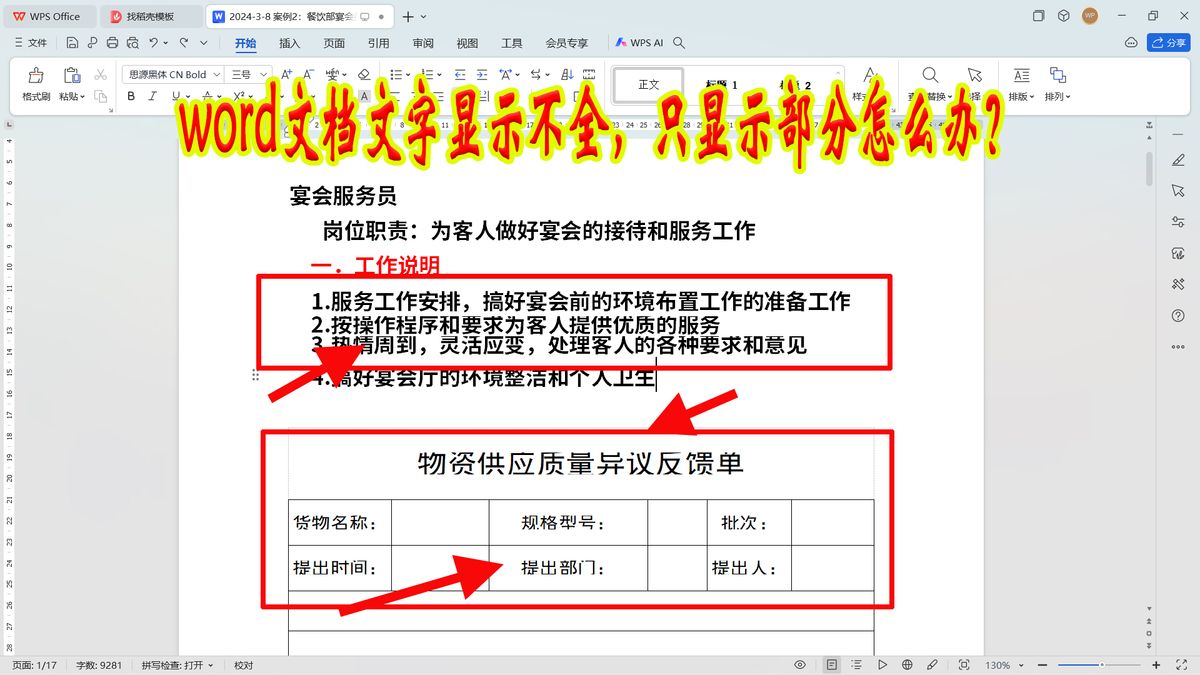Toggle Writing mode pen icon in status bar

932,665
